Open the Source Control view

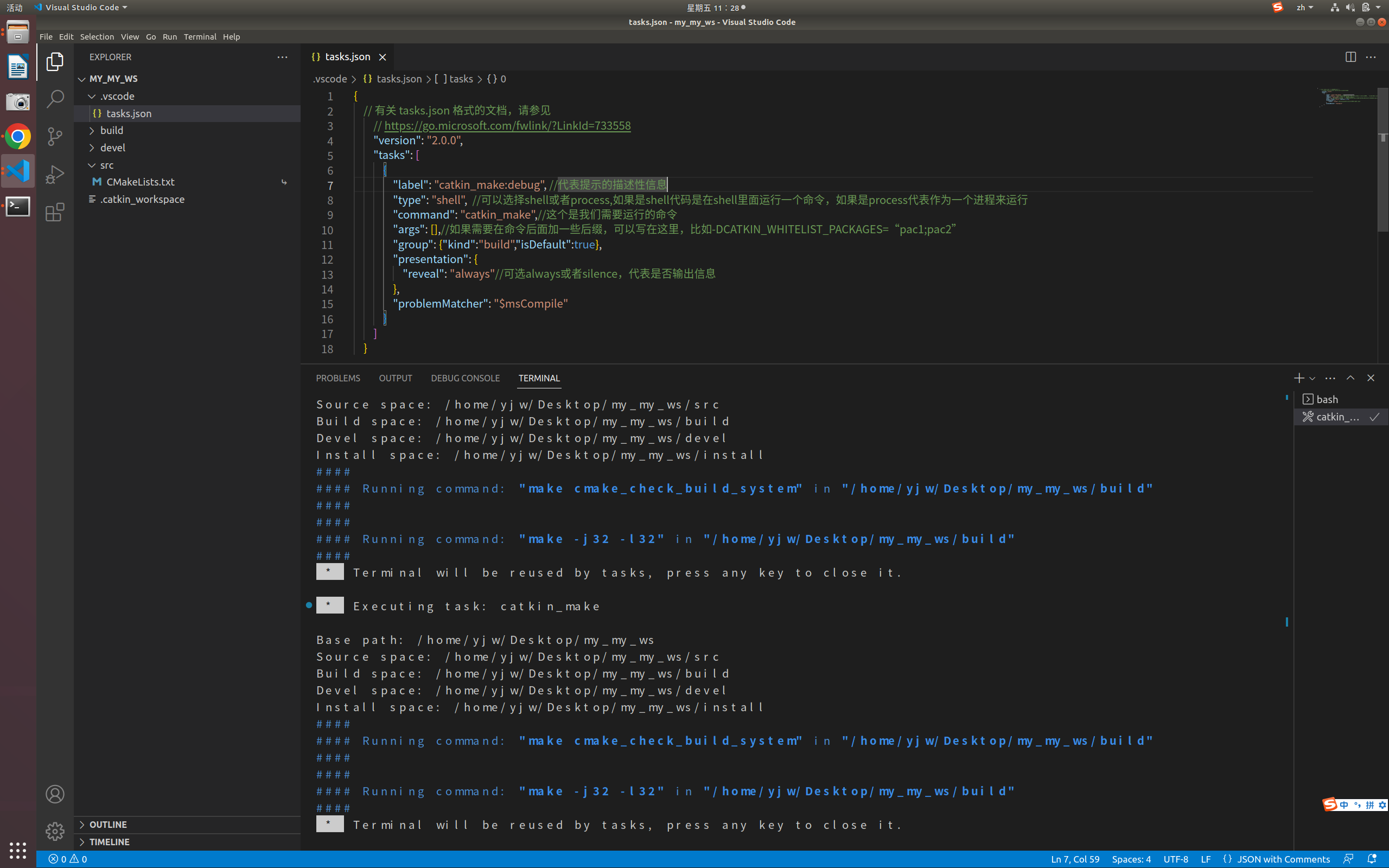[54, 136]
